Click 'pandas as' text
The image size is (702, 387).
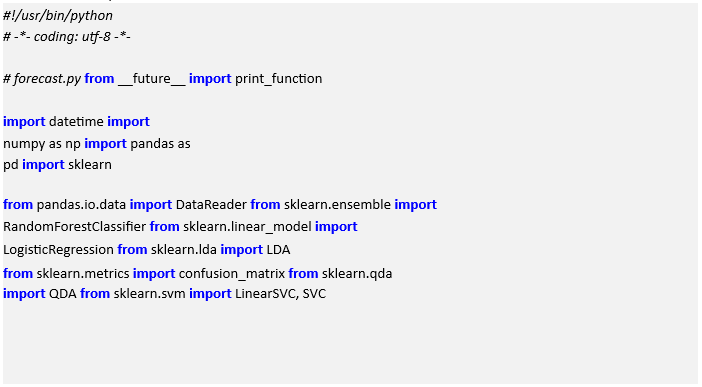coord(160,144)
